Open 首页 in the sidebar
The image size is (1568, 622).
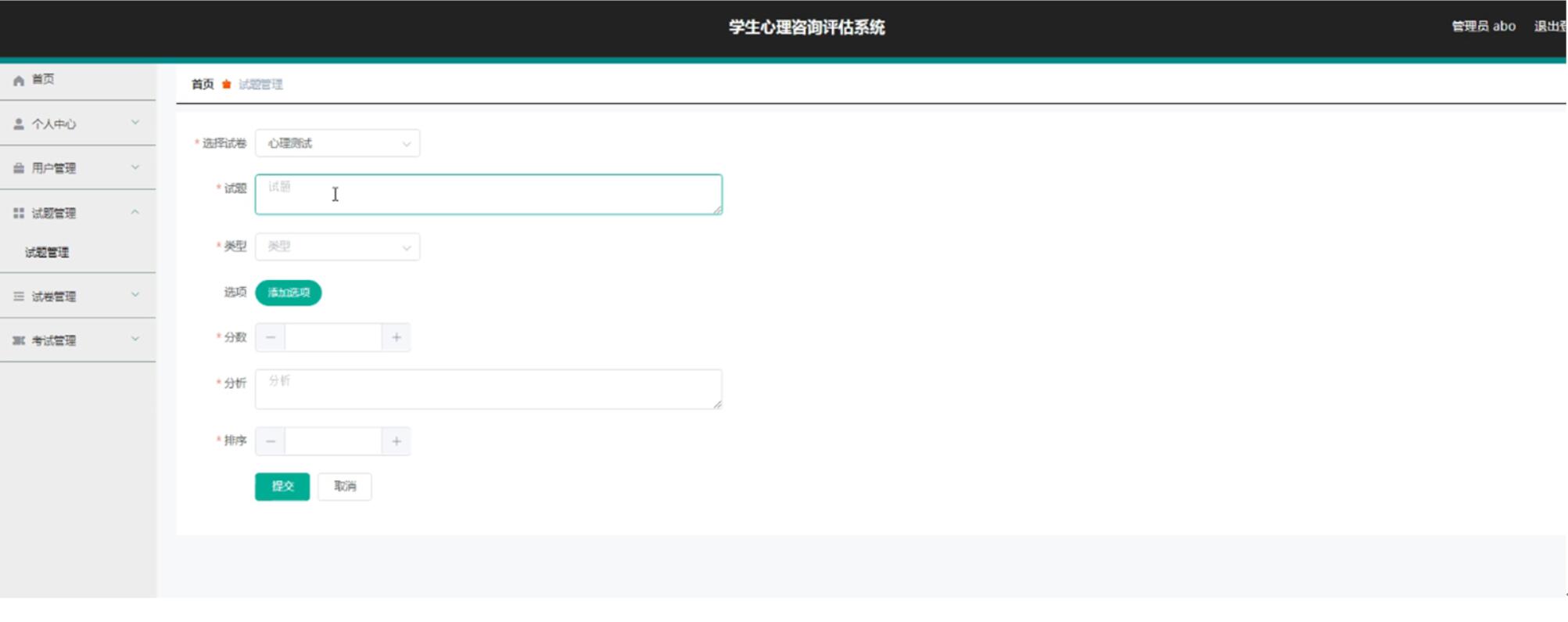[x=77, y=80]
